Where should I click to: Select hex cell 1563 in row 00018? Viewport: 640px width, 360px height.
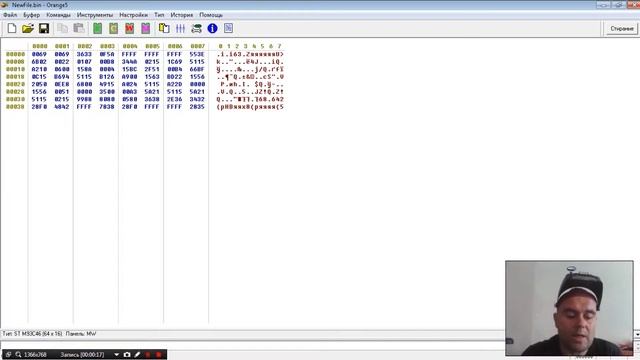152,76
